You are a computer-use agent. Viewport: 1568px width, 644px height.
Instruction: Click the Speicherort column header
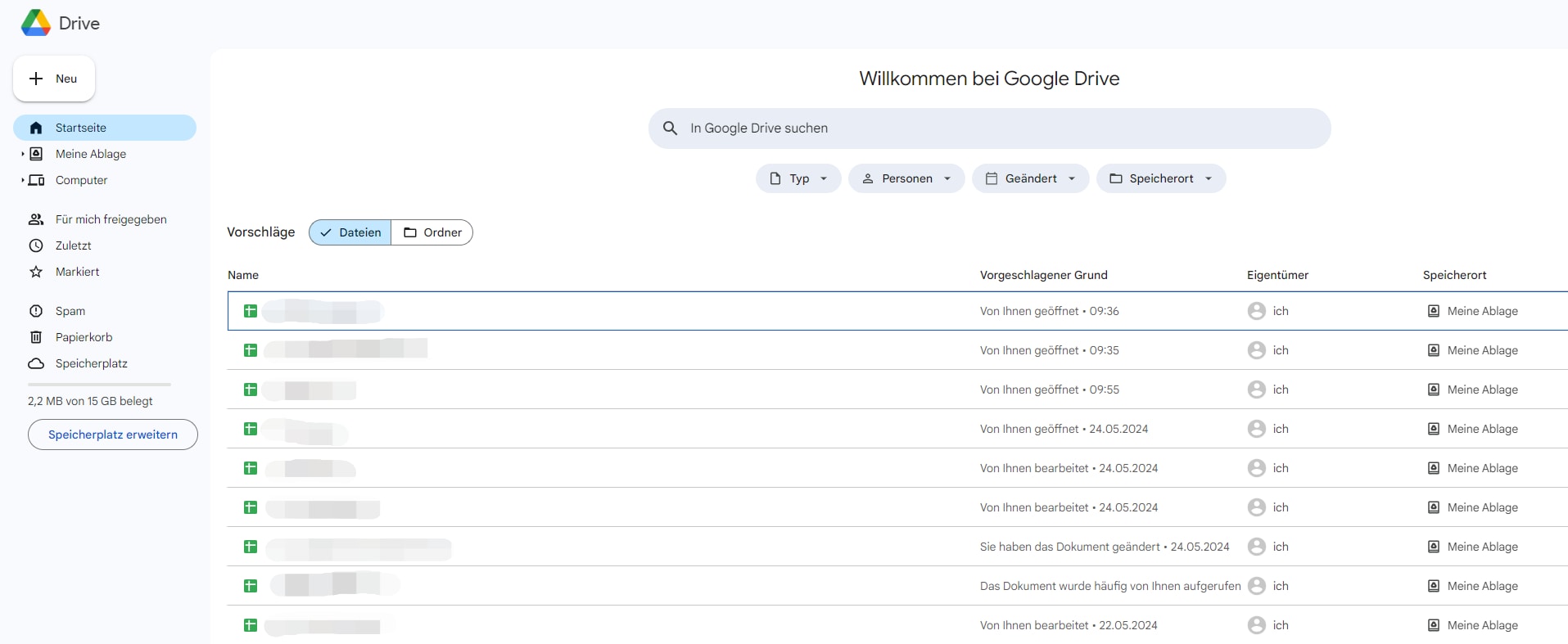(x=1454, y=275)
